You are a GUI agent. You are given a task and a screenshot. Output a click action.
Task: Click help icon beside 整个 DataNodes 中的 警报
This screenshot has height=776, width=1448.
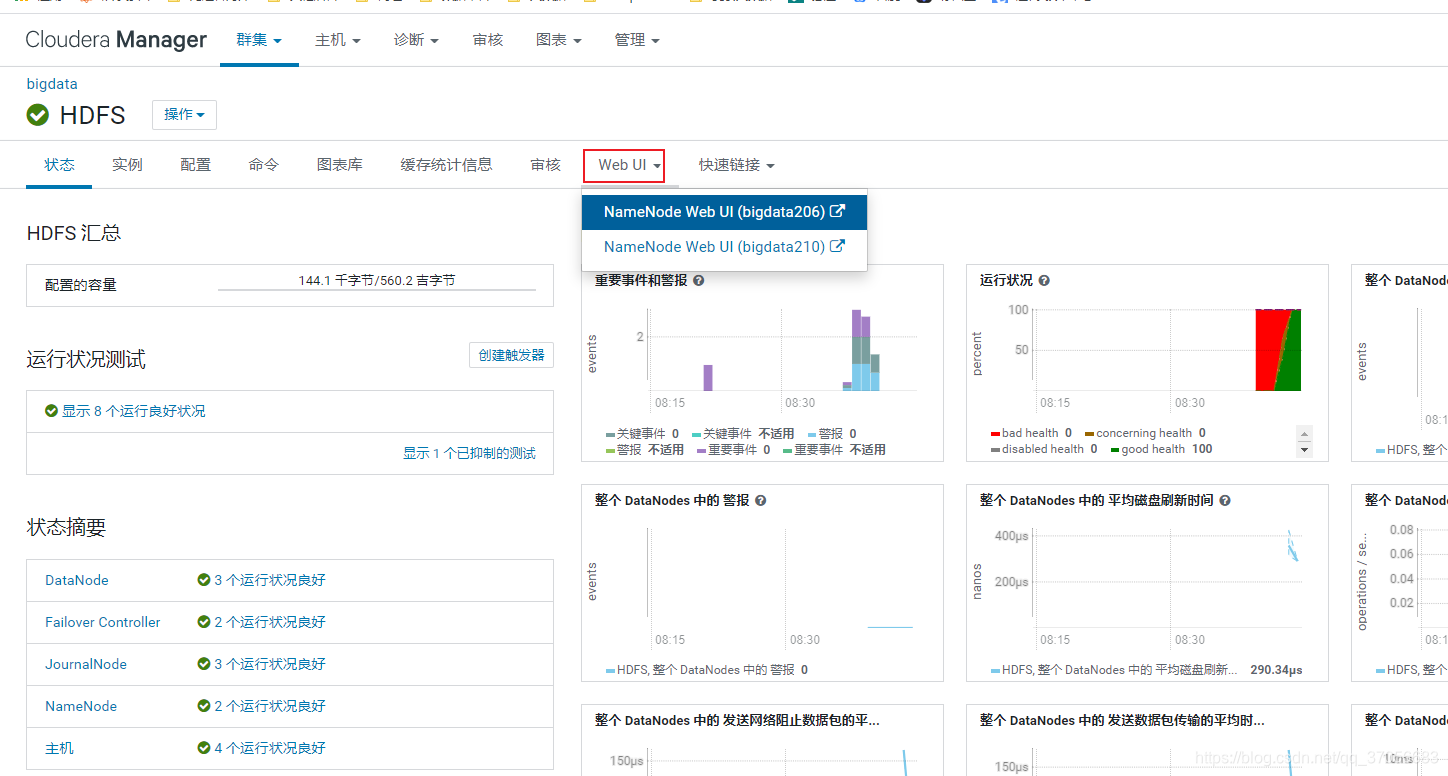tap(761, 500)
